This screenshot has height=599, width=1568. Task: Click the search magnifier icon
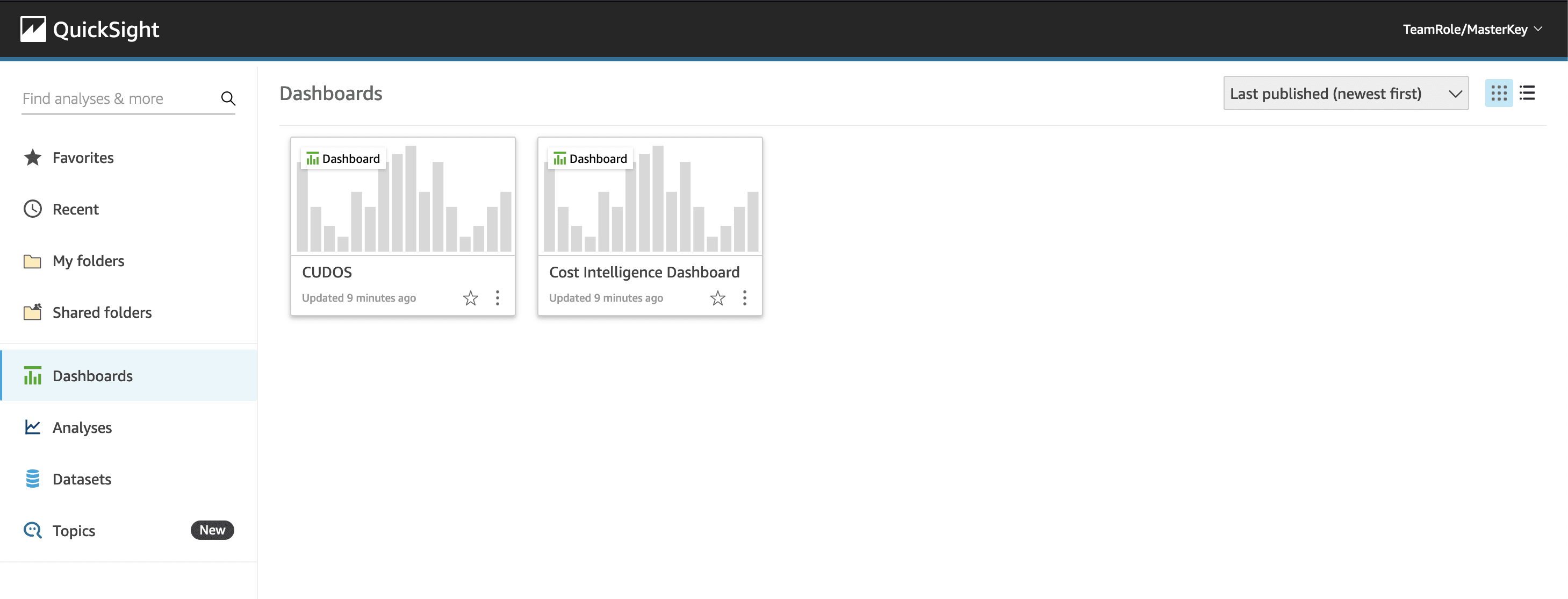[228, 99]
